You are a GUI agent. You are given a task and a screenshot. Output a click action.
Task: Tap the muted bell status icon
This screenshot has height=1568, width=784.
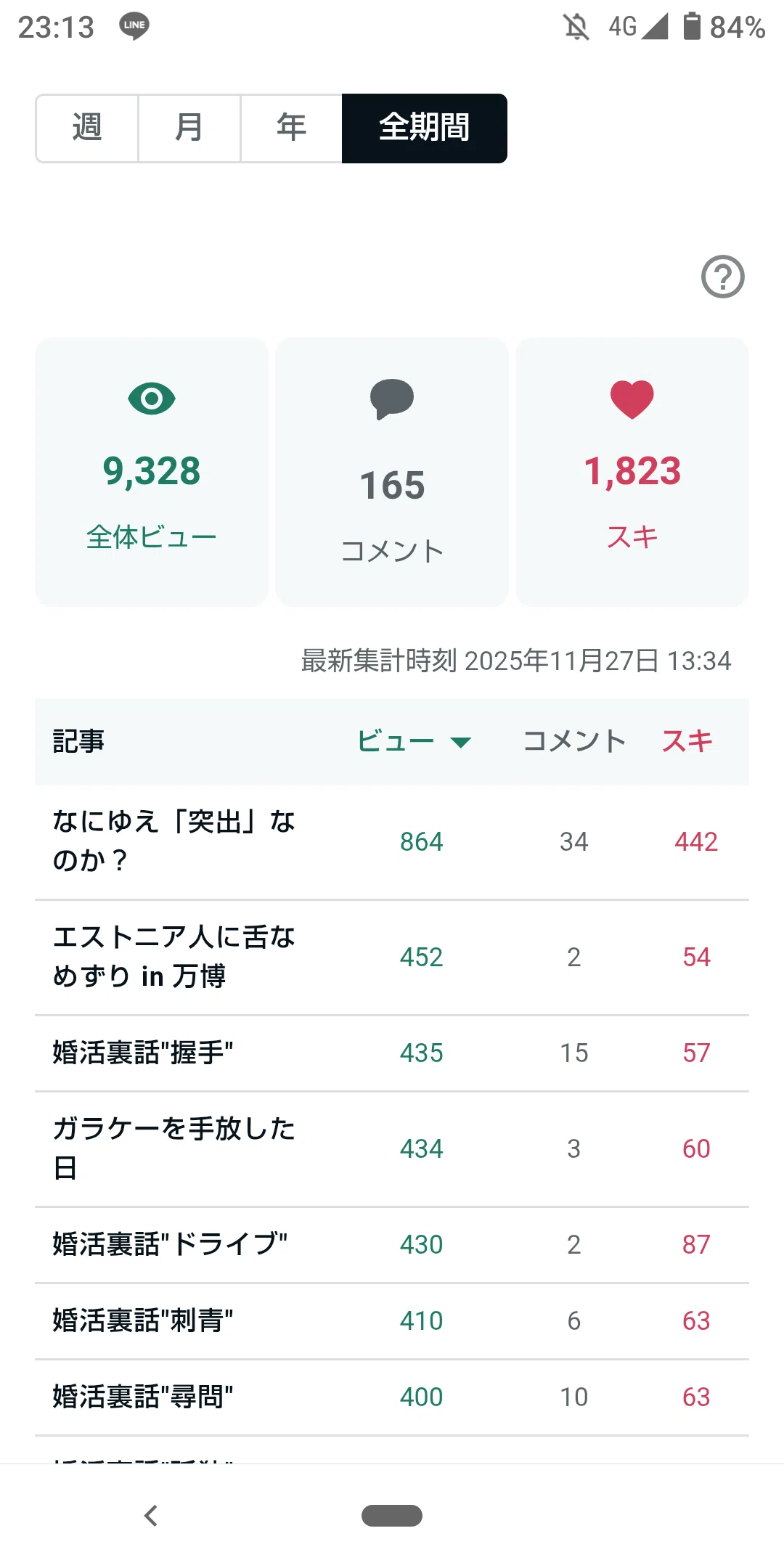(576, 27)
